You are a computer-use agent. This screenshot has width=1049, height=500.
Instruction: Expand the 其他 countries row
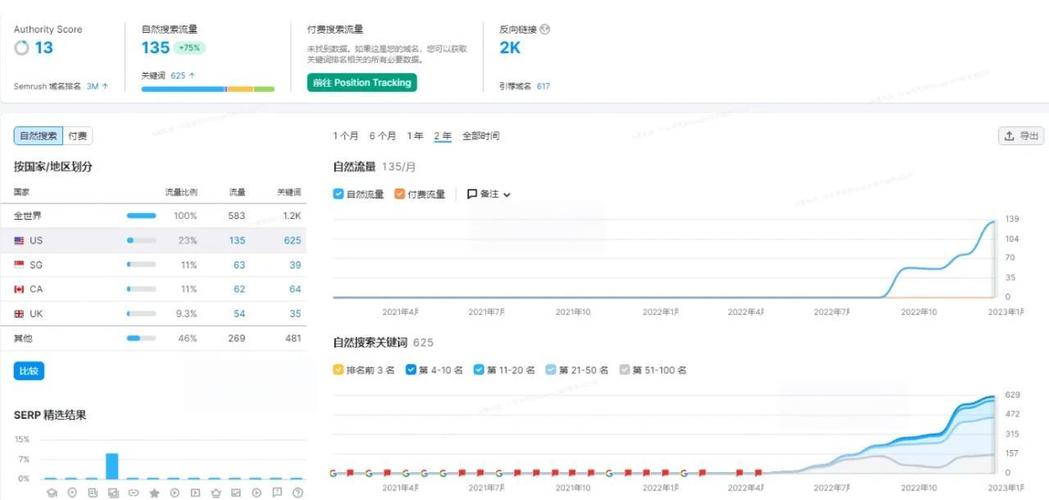22,338
